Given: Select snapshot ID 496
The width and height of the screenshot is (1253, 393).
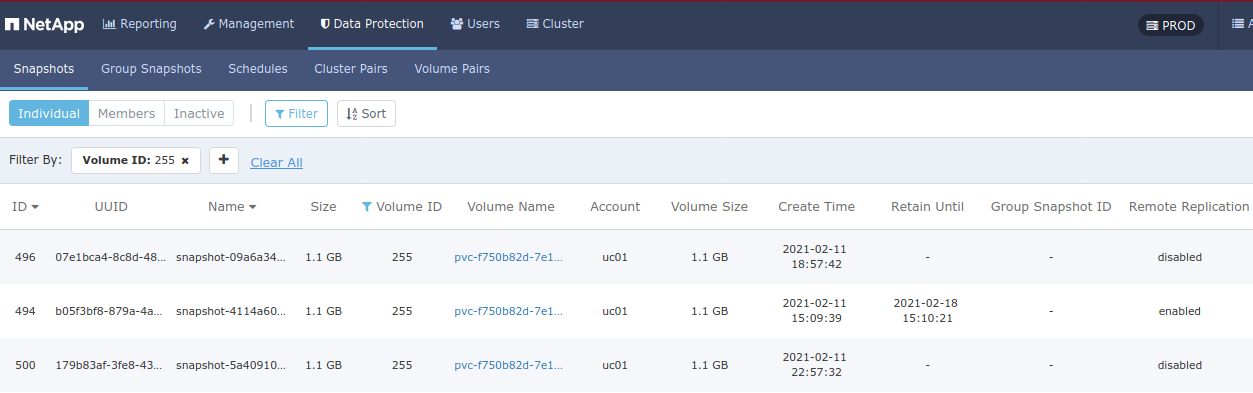Looking at the screenshot, I should coord(25,257).
